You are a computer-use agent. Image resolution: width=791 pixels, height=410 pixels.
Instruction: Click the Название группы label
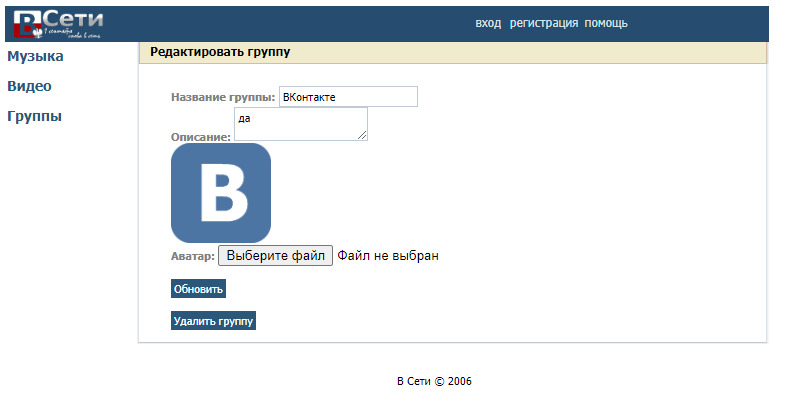pyautogui.click(x=223, y=97)
